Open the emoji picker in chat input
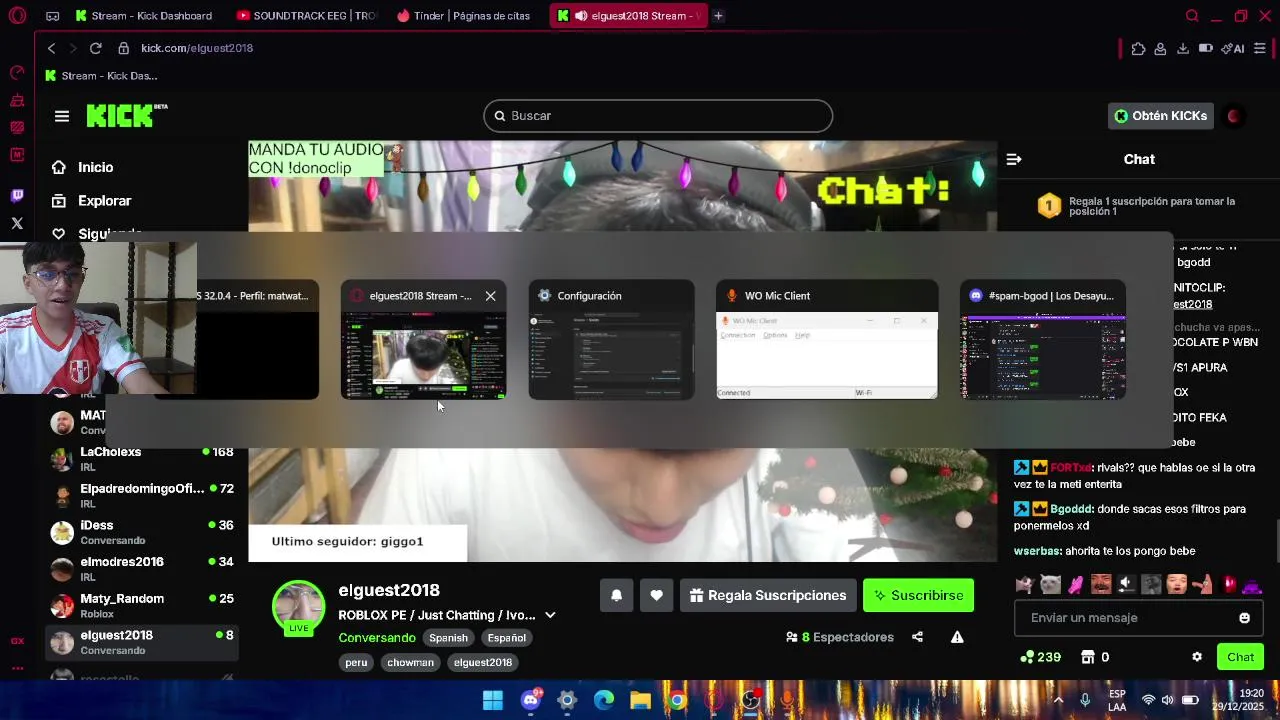 1244,618
